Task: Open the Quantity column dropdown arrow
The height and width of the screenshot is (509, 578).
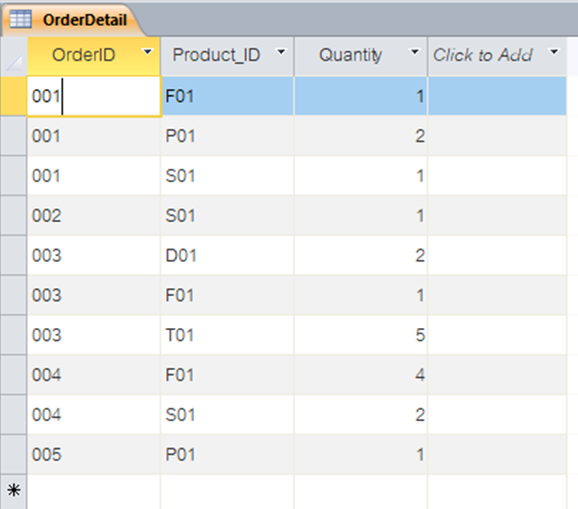Action: tap(415, 52)
